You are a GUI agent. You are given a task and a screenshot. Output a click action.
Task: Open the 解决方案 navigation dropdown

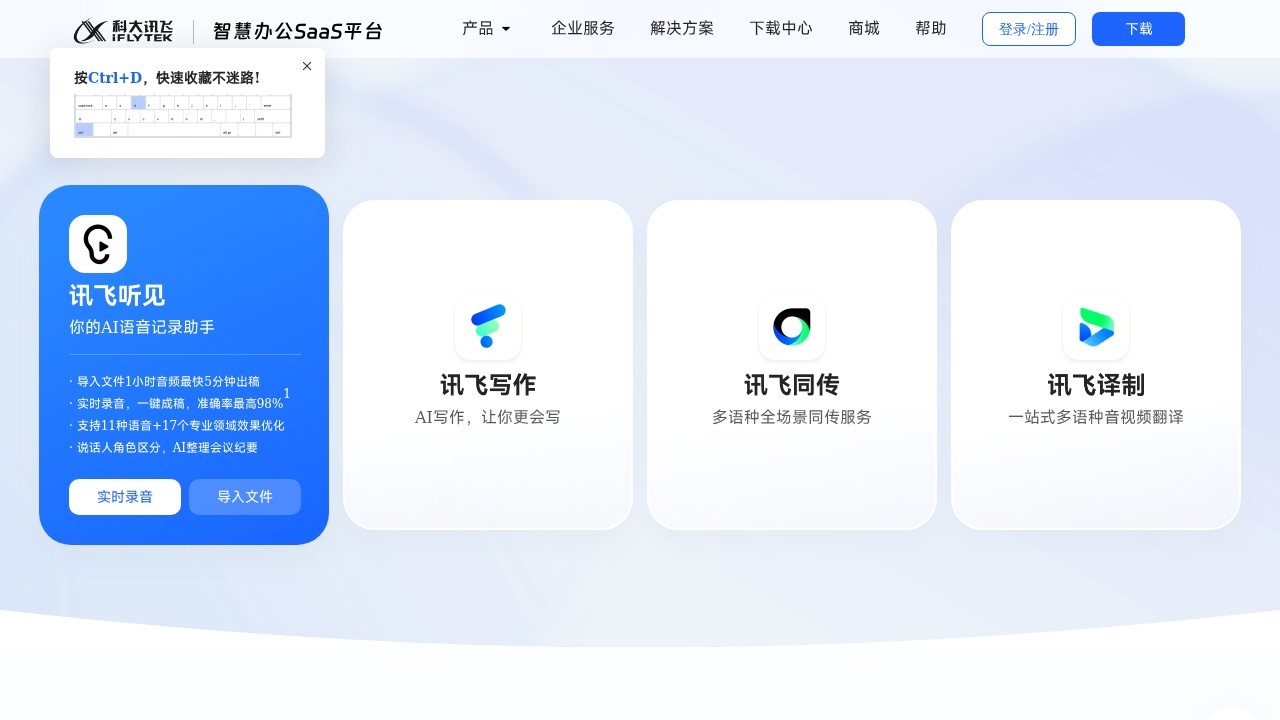682,29
